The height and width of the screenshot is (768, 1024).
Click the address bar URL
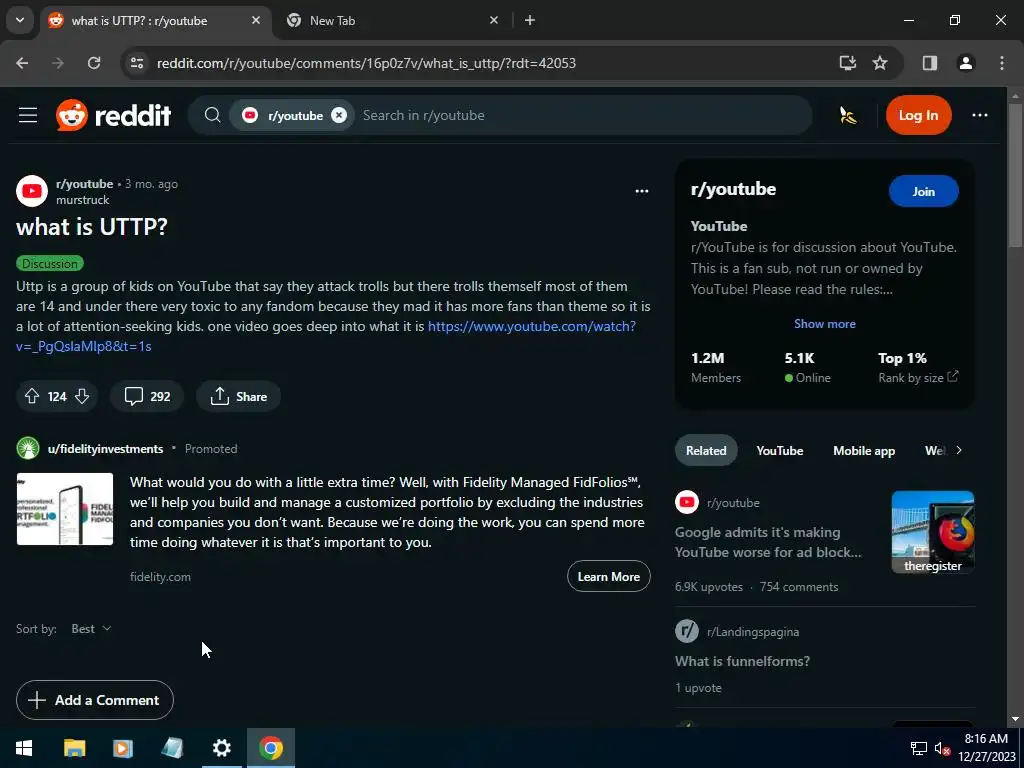click(366, 63)
